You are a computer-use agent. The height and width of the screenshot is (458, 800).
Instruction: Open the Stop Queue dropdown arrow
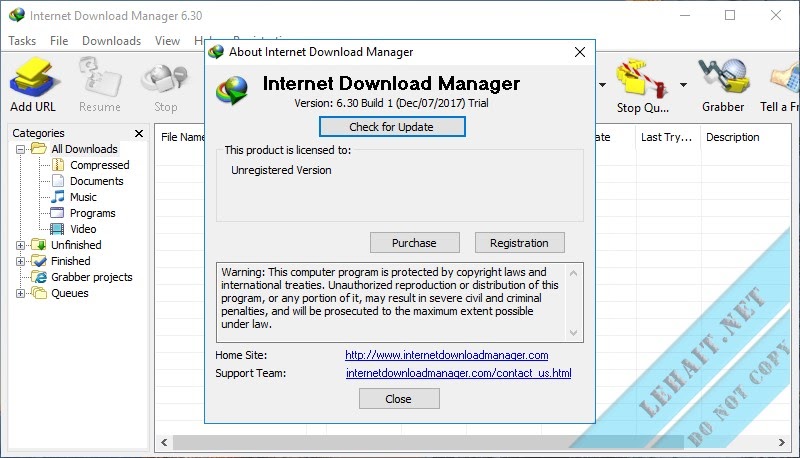[683, 85]
